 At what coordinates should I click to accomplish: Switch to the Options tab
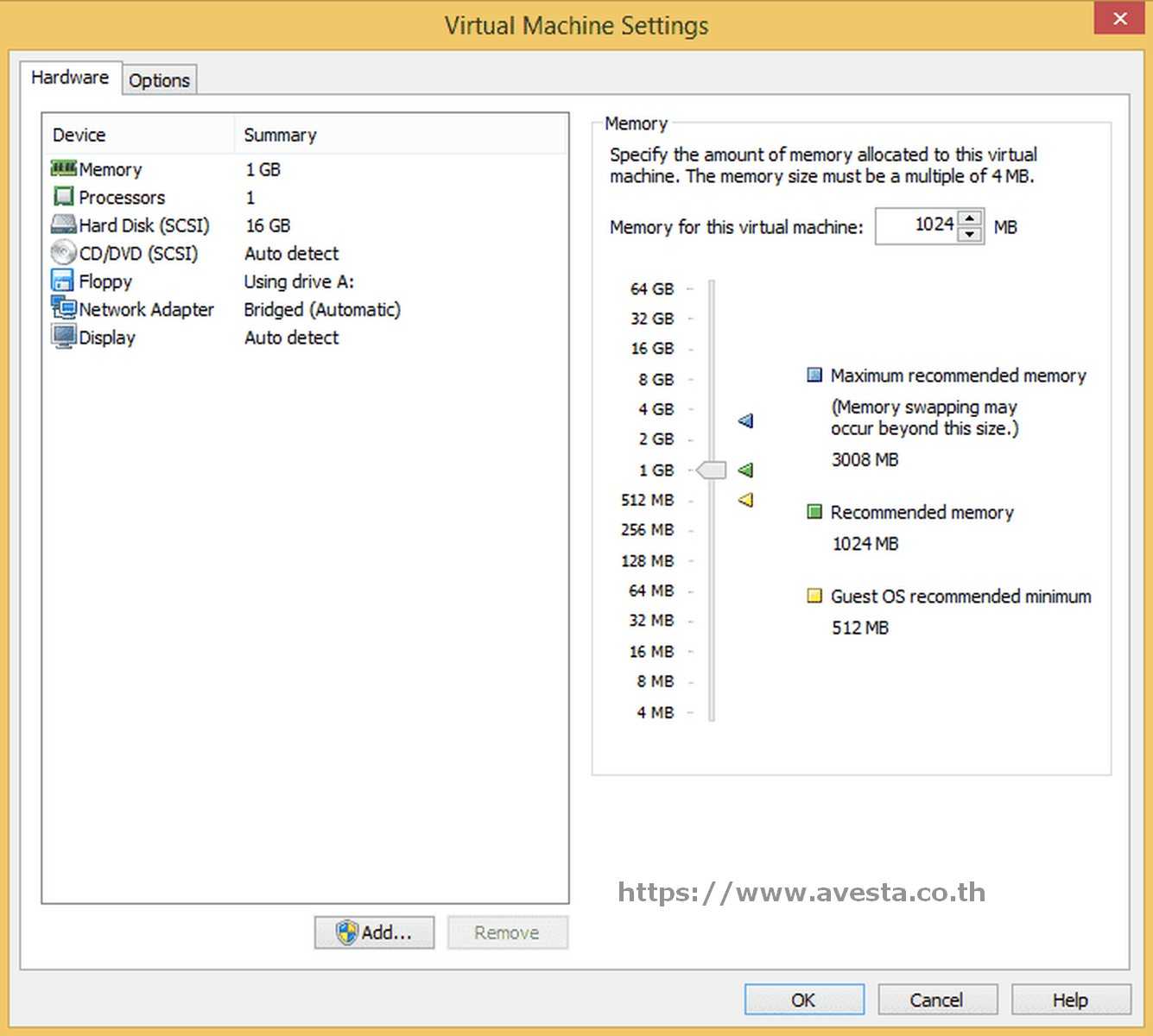click(160, 79)
